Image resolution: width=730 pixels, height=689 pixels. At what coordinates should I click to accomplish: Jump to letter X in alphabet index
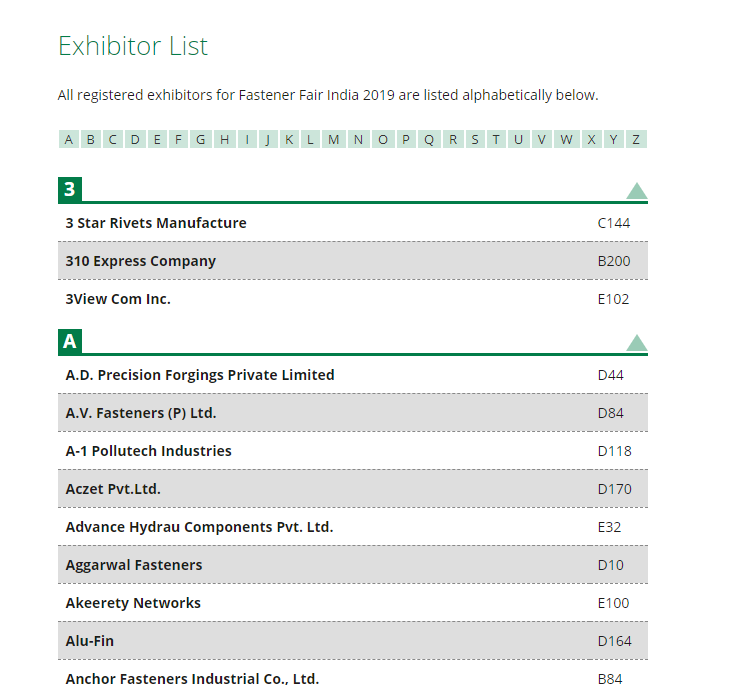click(592, 139)
